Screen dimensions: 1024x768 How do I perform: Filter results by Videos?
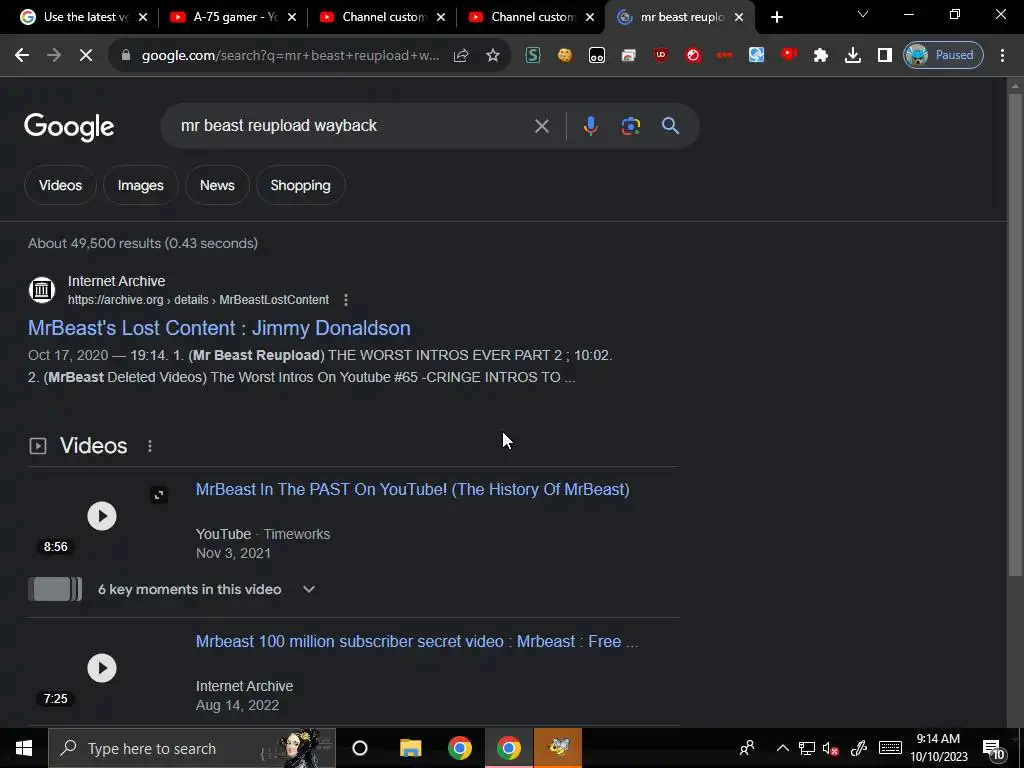click(x=60, y=185)
